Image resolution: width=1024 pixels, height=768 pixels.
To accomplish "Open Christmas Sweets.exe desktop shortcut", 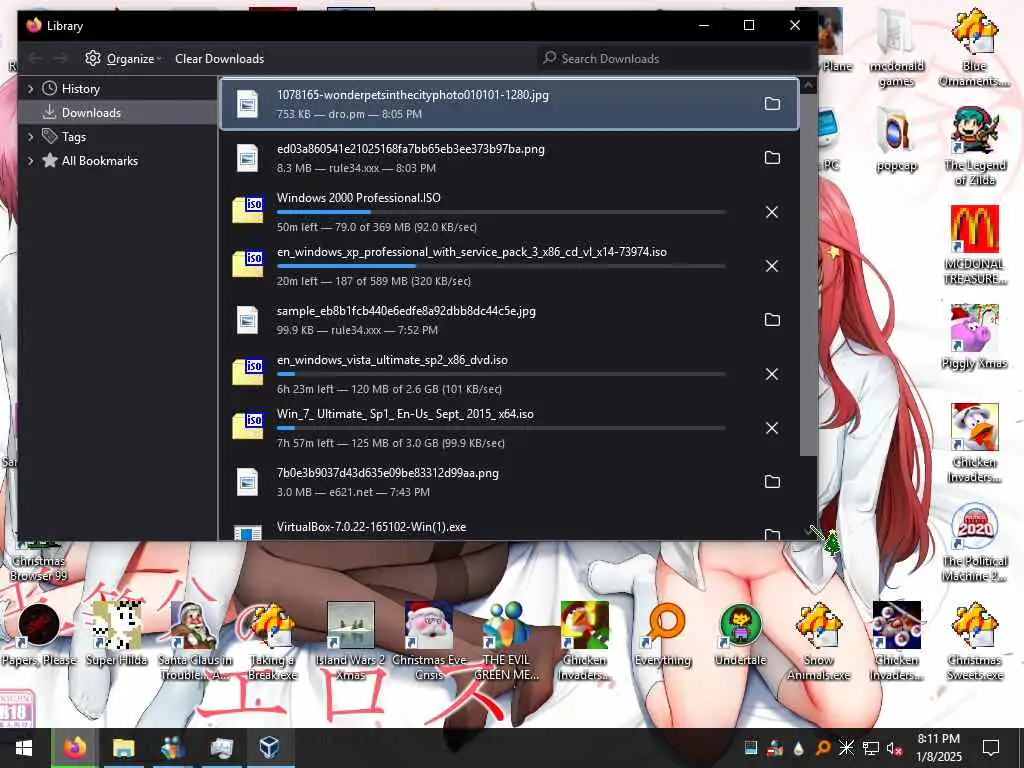I will [974, 641].
